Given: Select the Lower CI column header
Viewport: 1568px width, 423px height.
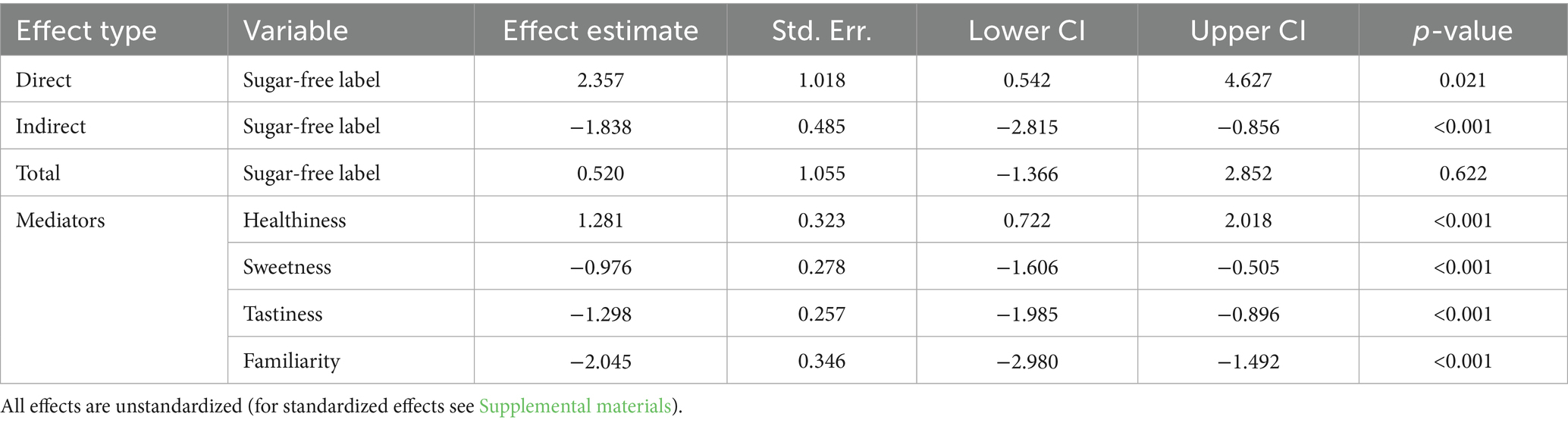Looking at the screenshot, I should tap(1027, 30).
